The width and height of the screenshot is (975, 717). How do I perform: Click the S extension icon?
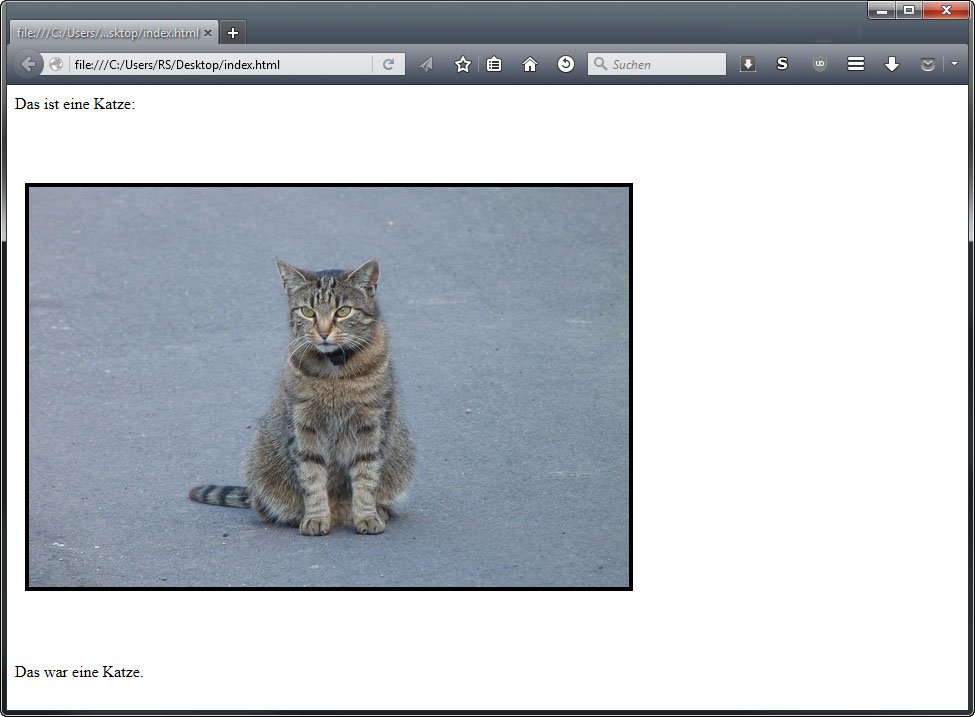click(x=782, y=64)
